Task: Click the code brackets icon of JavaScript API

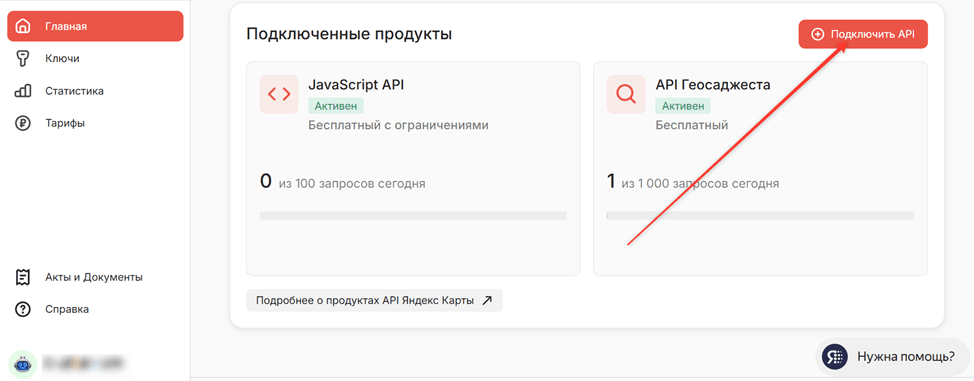Action: [279, 94]
